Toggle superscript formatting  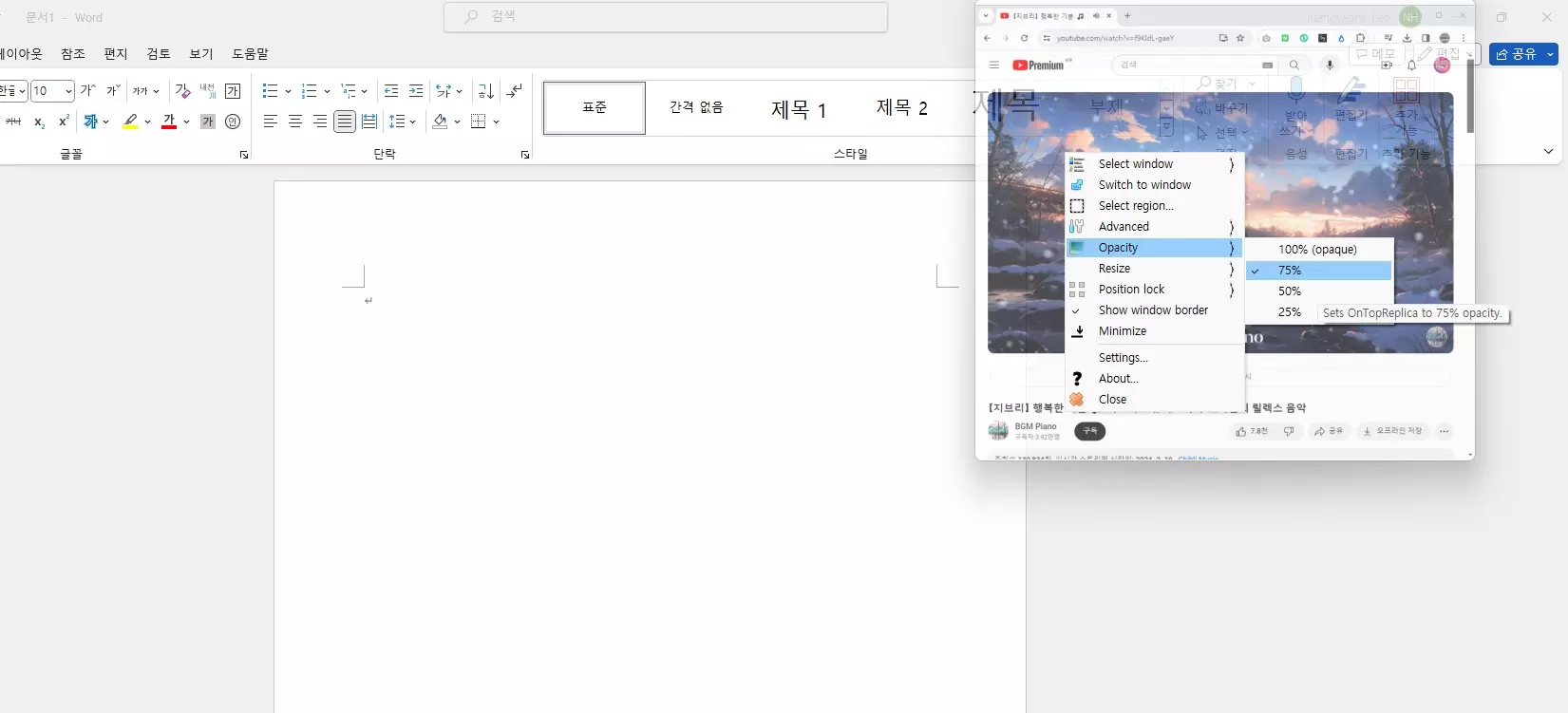pos(64,122)
